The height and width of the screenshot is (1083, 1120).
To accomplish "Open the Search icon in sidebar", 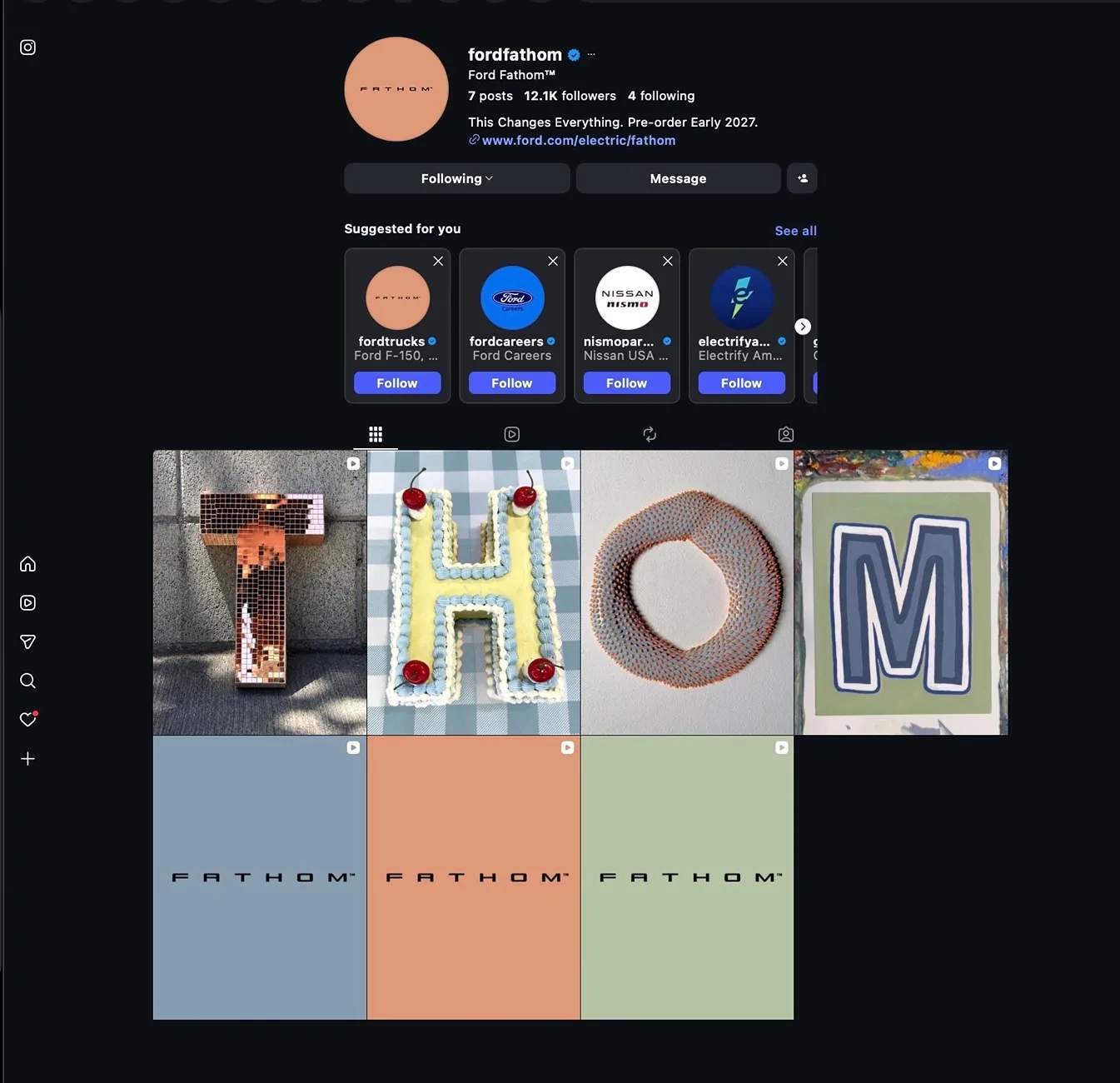I will pyautogui.click(x=27, y=681).
